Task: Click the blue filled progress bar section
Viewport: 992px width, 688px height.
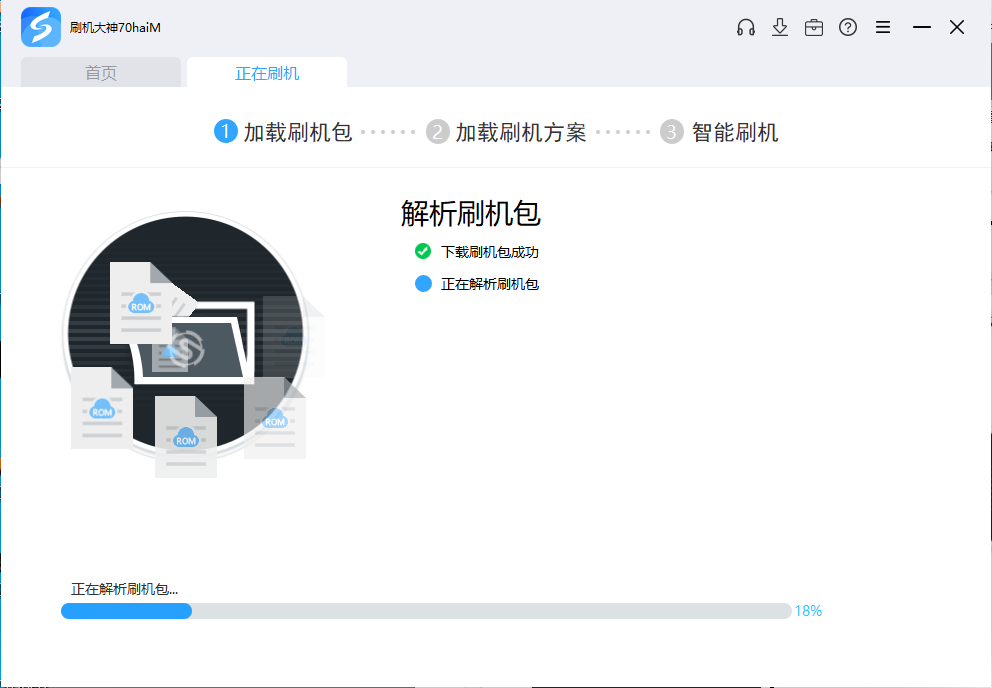Action: [x=126, y=611]
